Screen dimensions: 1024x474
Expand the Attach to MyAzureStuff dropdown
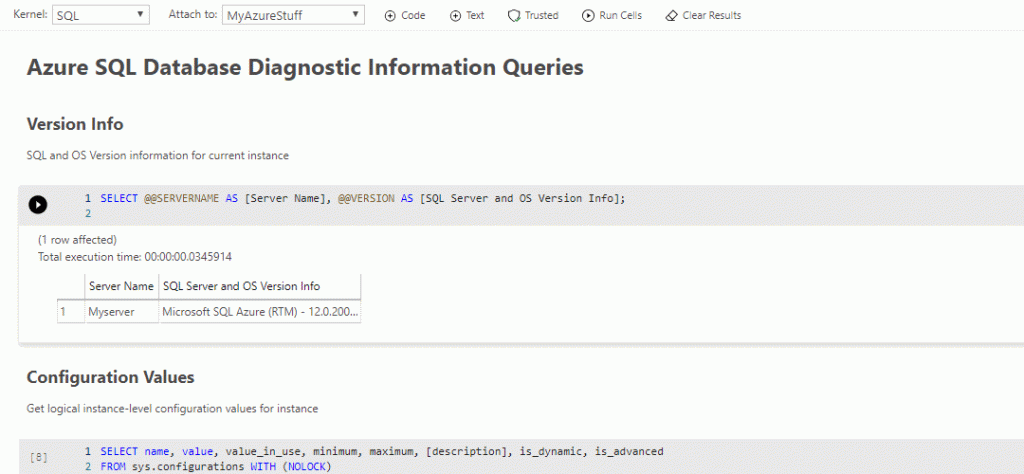pos(293,16)
